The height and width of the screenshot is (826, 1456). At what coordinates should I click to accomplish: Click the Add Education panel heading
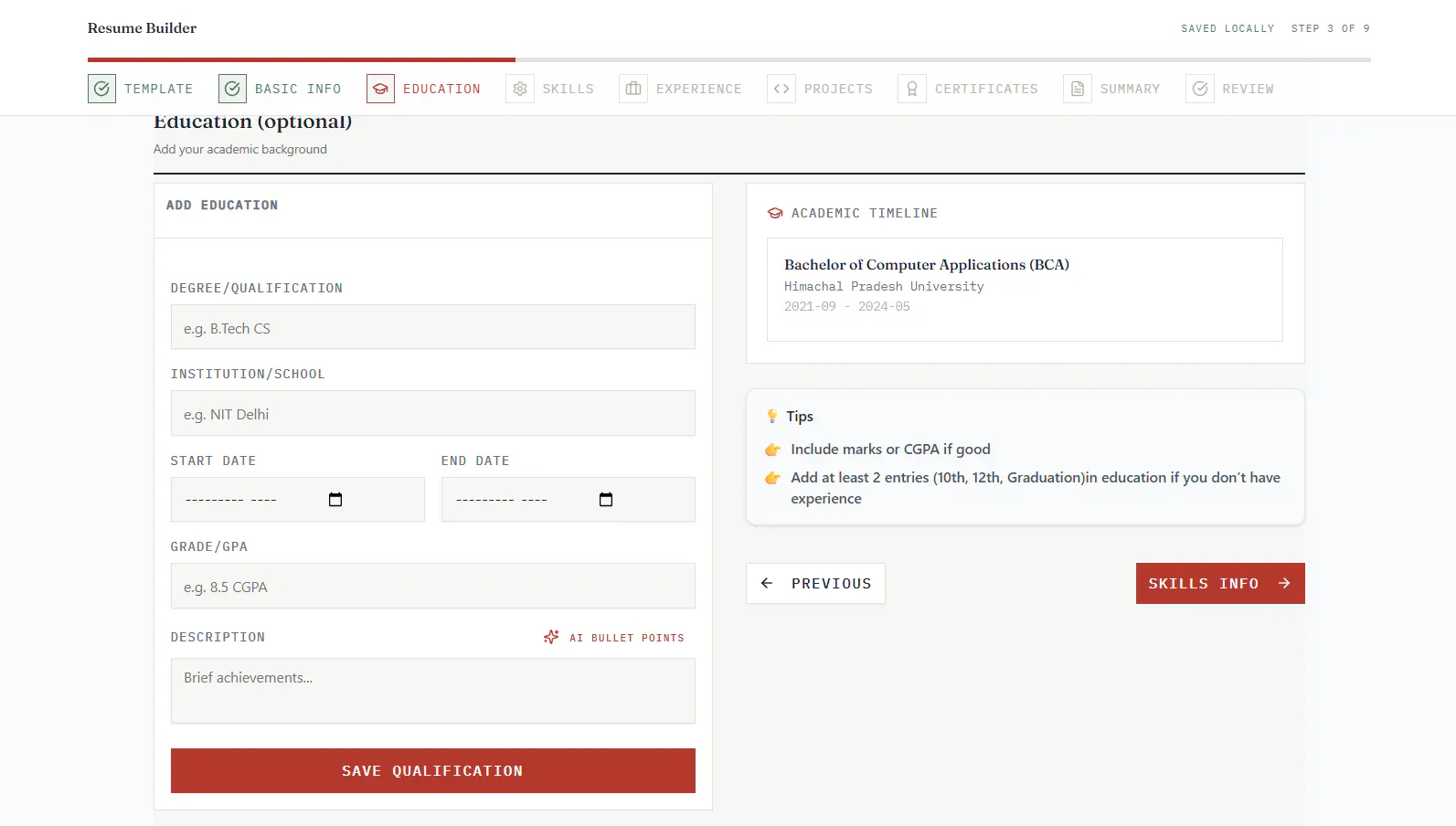222,206
